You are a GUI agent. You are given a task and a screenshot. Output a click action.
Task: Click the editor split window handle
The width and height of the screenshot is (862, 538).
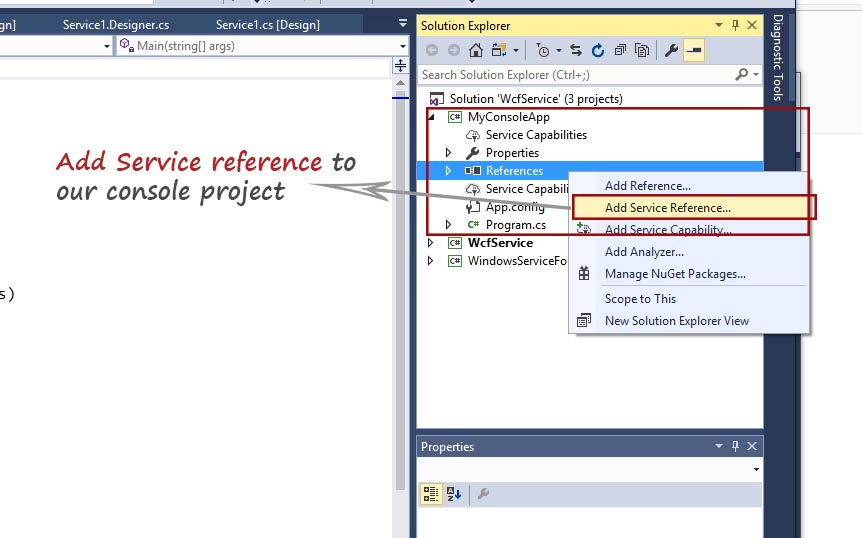[400, 66]
